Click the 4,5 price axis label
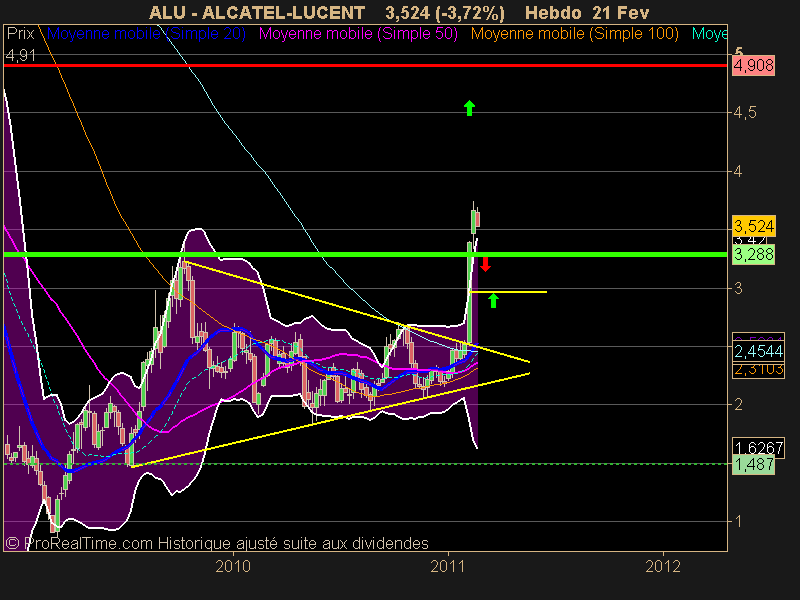The image size is (800, 600). click(x=745, y=113)
